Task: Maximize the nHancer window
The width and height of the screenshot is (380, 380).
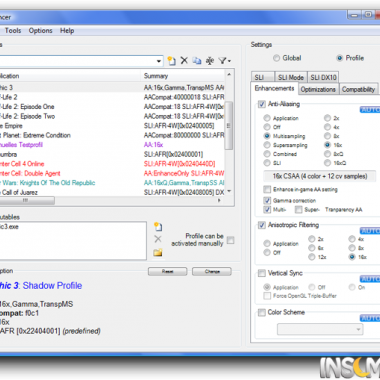Action: (368, 15)
